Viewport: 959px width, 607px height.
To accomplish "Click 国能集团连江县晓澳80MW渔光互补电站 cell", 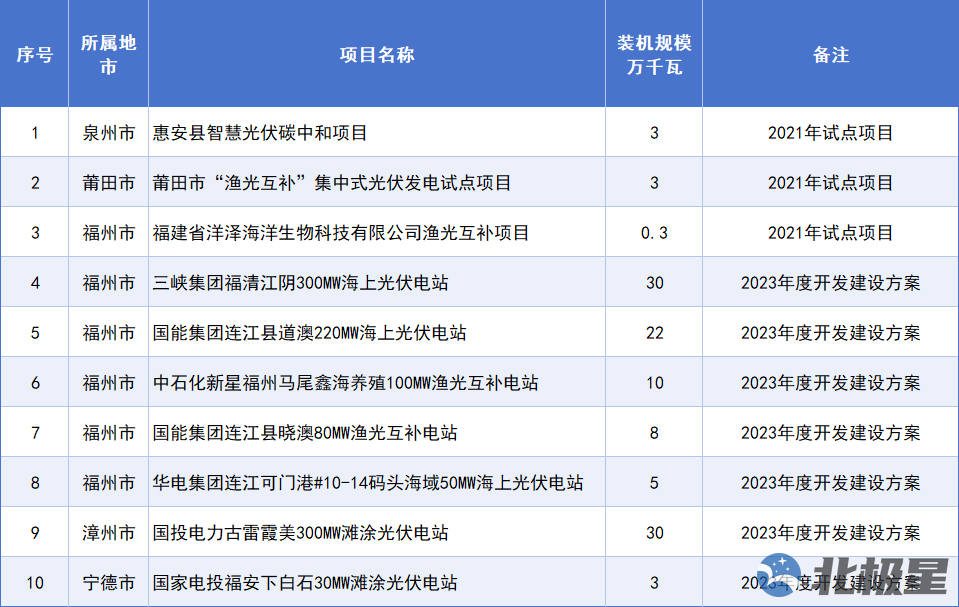I will click(x=305, y=433).
